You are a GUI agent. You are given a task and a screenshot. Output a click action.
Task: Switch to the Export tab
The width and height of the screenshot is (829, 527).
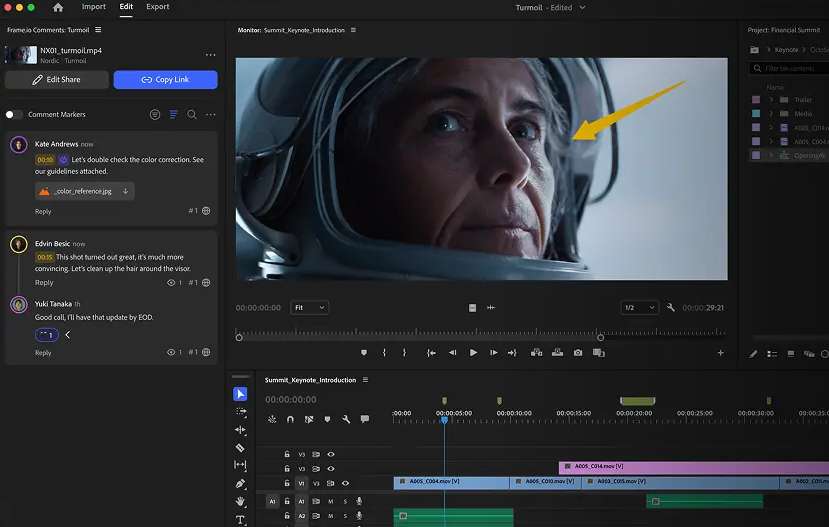coord(158,7)
